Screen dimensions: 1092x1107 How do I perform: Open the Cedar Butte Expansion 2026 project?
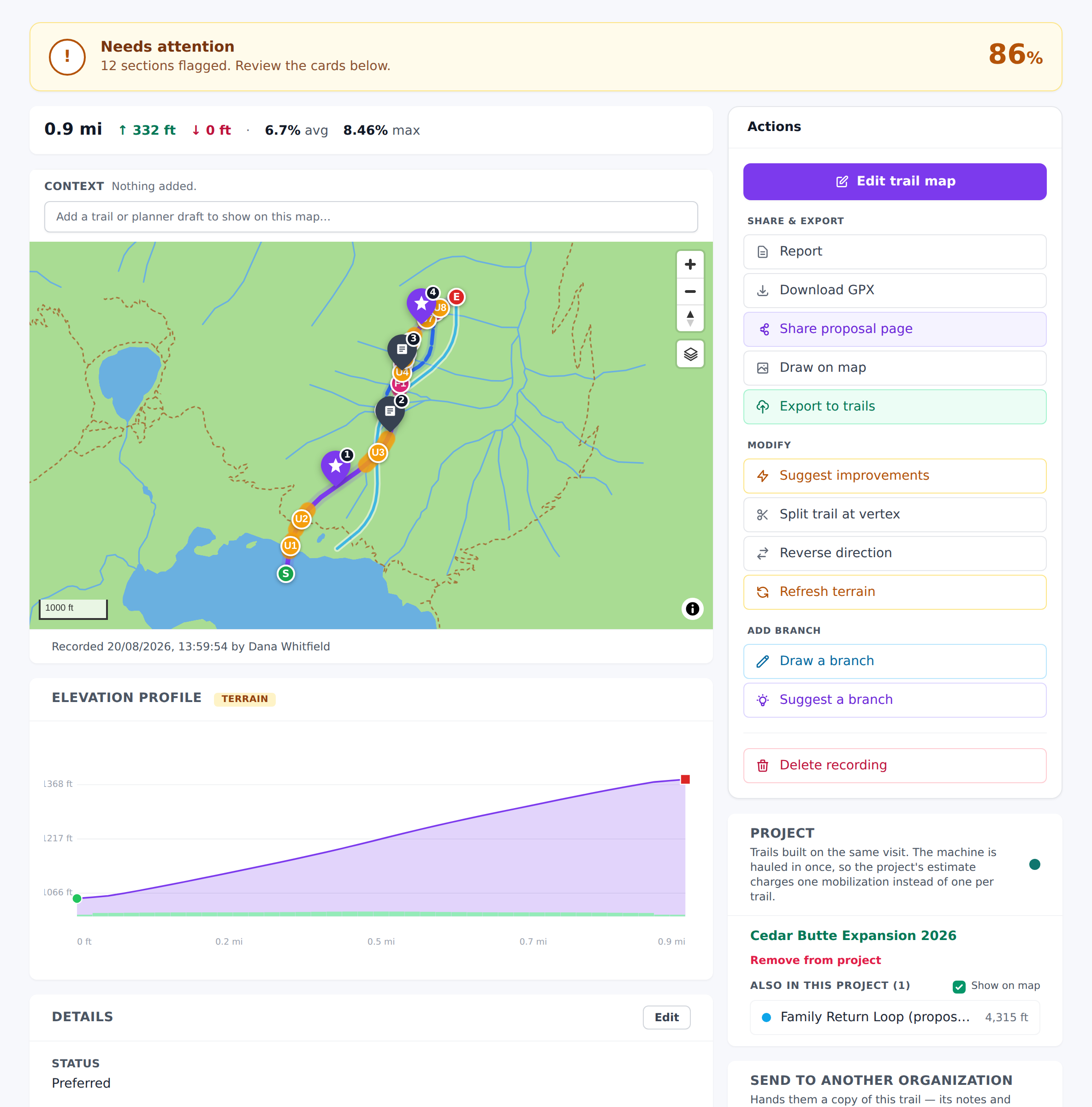[853, 936]
